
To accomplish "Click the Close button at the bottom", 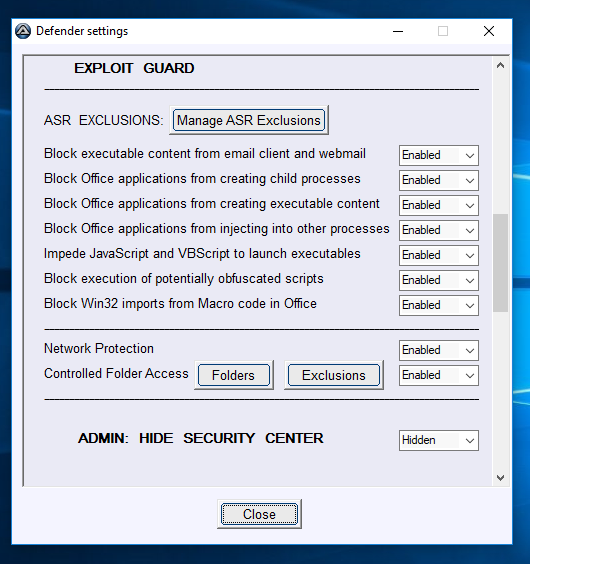I will 259,514.
